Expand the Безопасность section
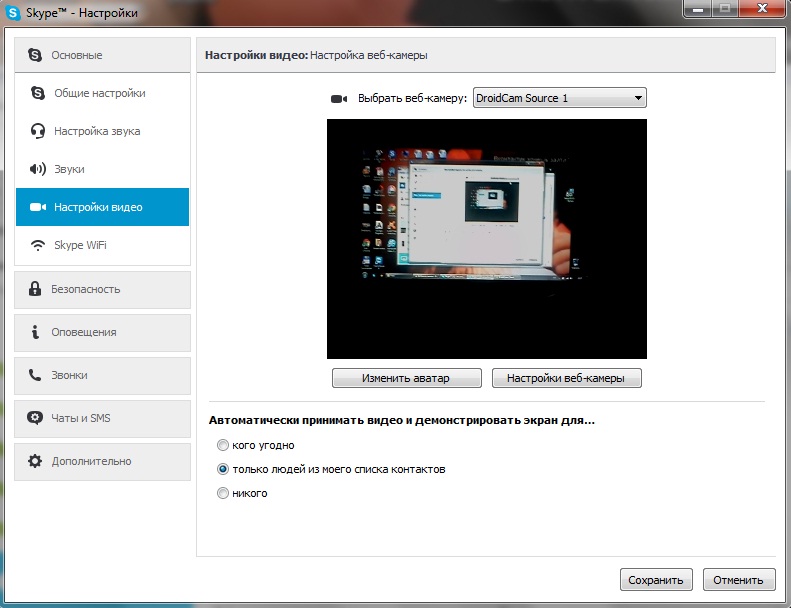 [102, 290]
